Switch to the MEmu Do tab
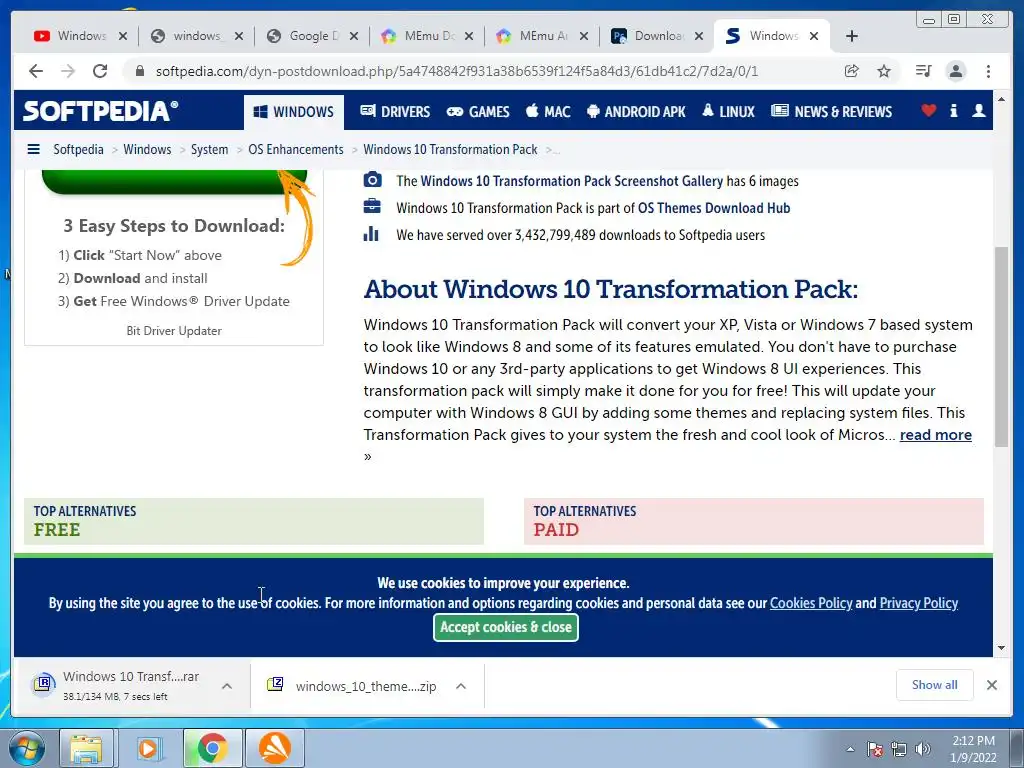Screen dimensions: 1024x768 427,36
